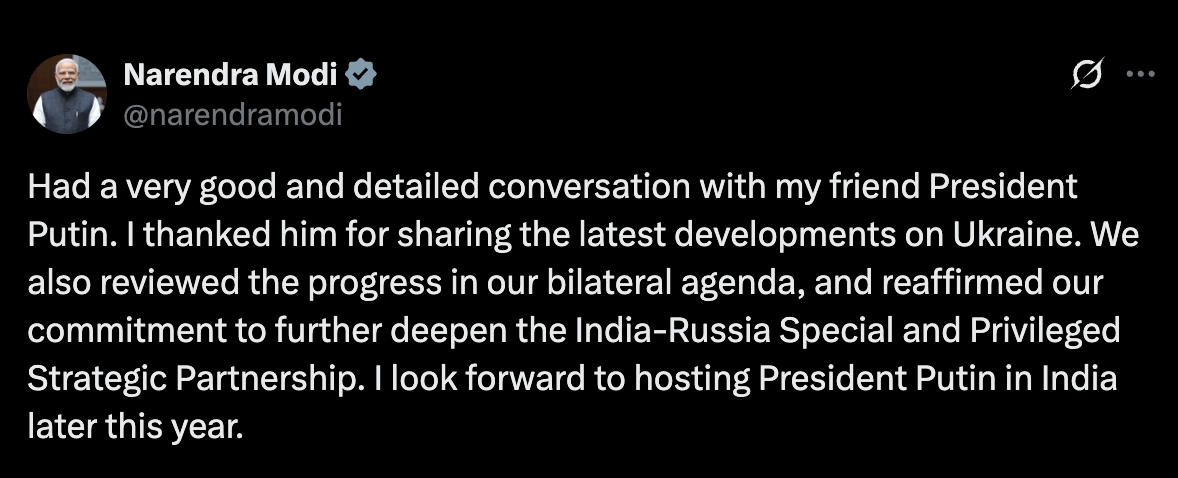Click the Narendra Modi display name
This screenshot has width=1178, height=478.
click(x=231, y=74)
